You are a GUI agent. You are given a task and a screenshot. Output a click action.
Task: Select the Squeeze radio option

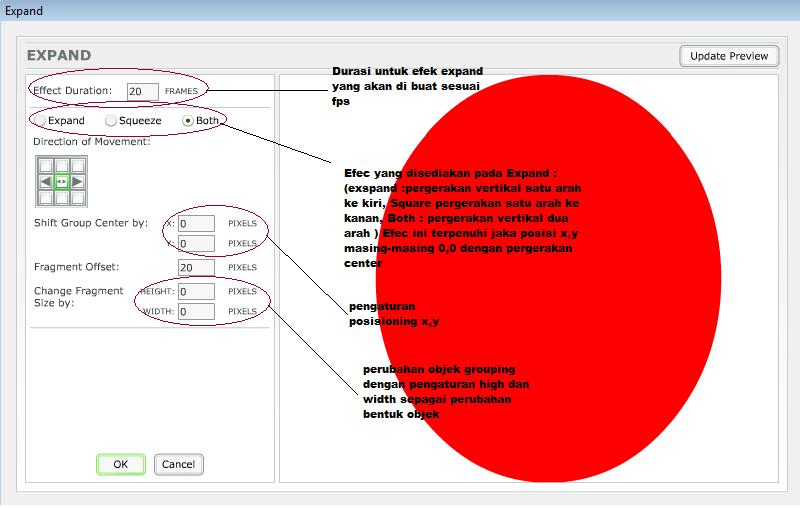coord(111,121)
